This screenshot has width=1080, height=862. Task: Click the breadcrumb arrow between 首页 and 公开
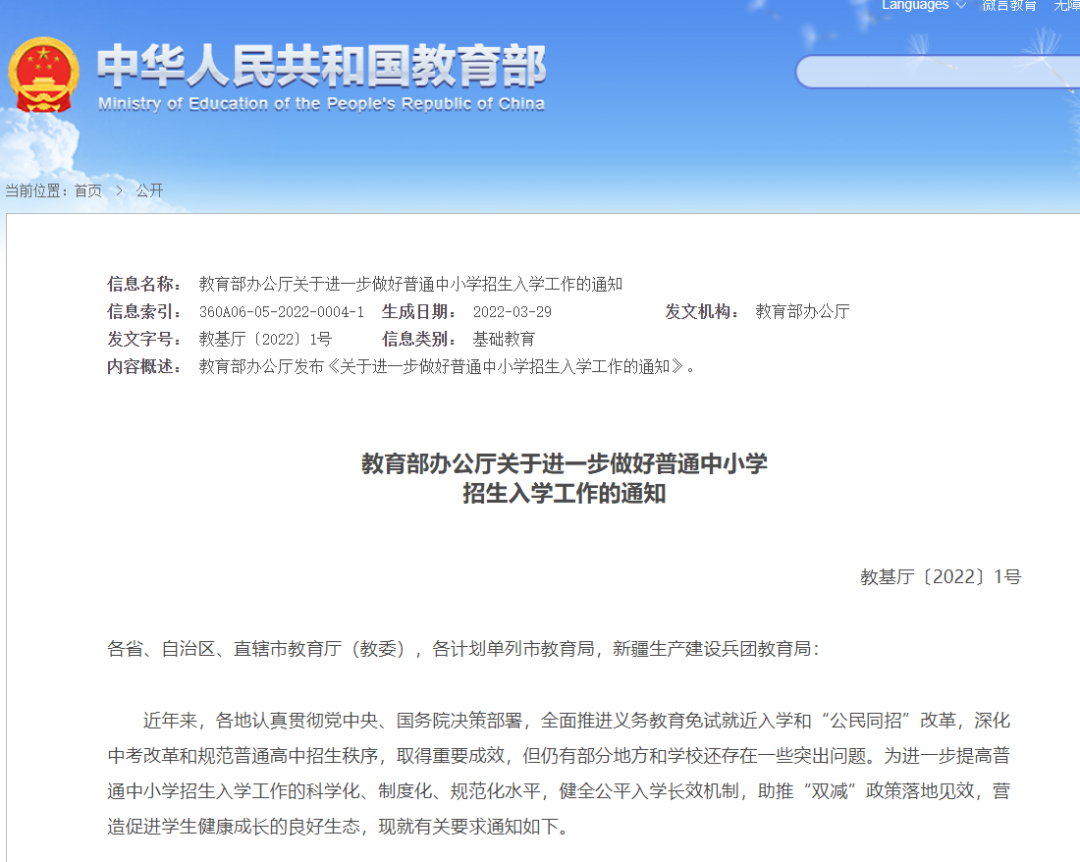[119, 191]
